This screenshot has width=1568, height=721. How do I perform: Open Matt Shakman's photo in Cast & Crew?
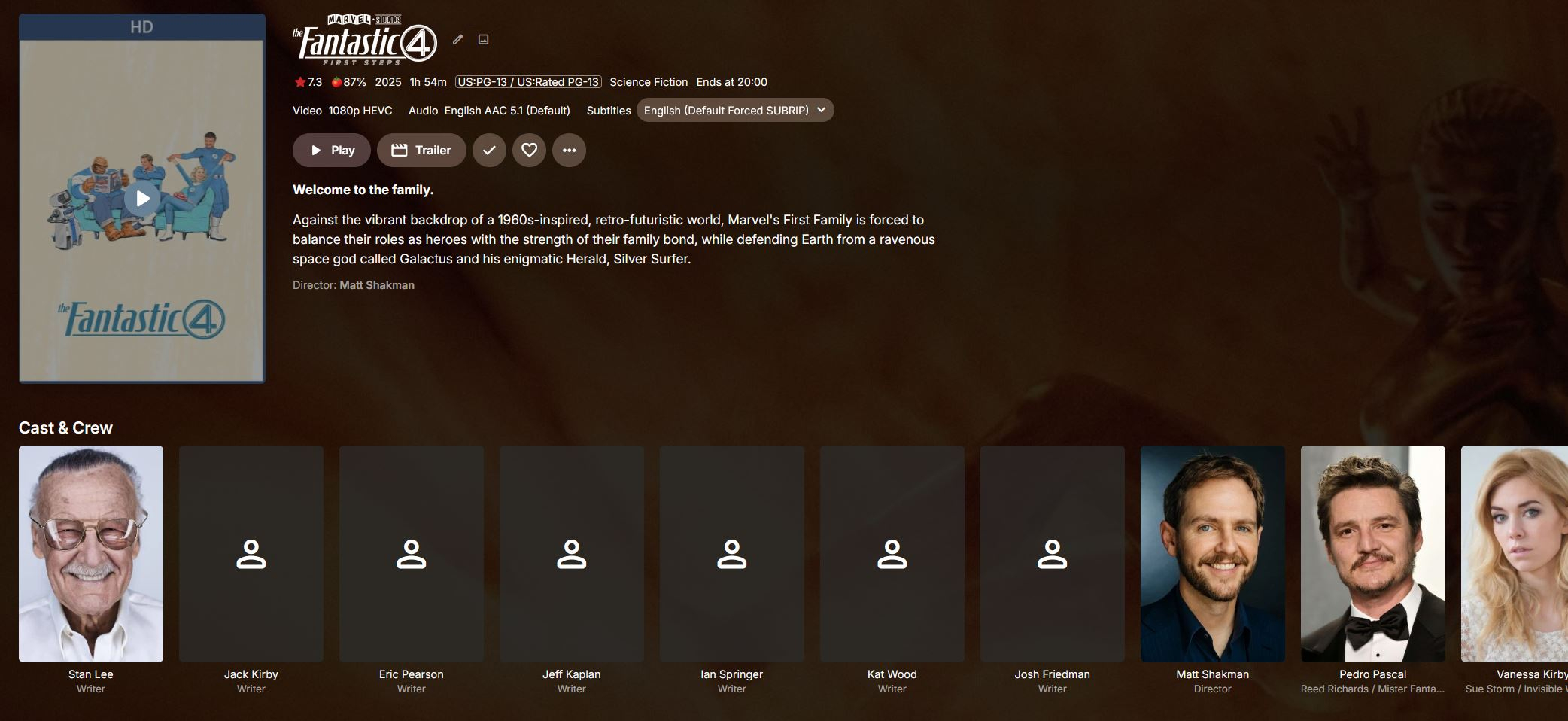click(x=1213, y=554)
